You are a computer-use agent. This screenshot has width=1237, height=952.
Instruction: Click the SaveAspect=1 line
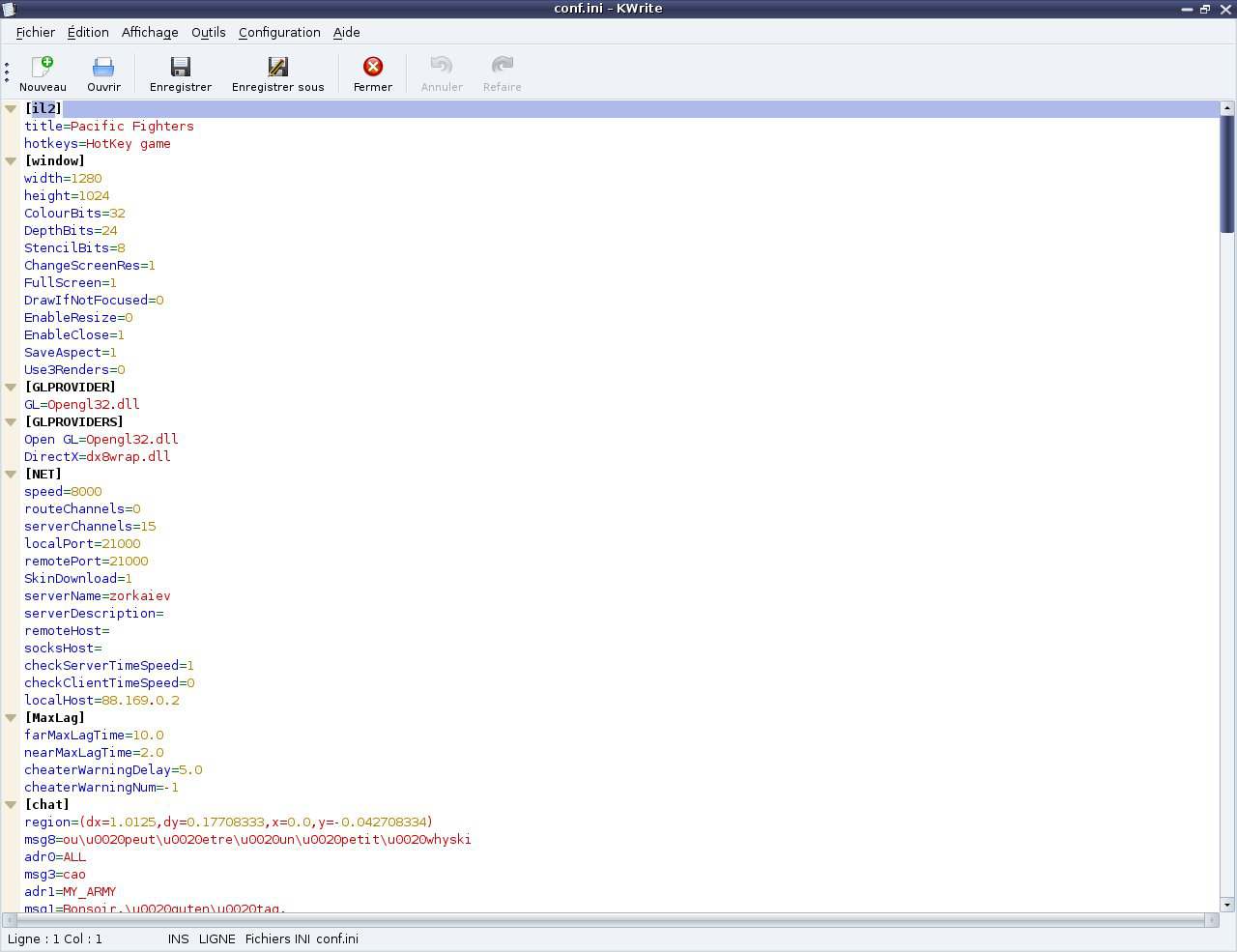tap(71, 353)
